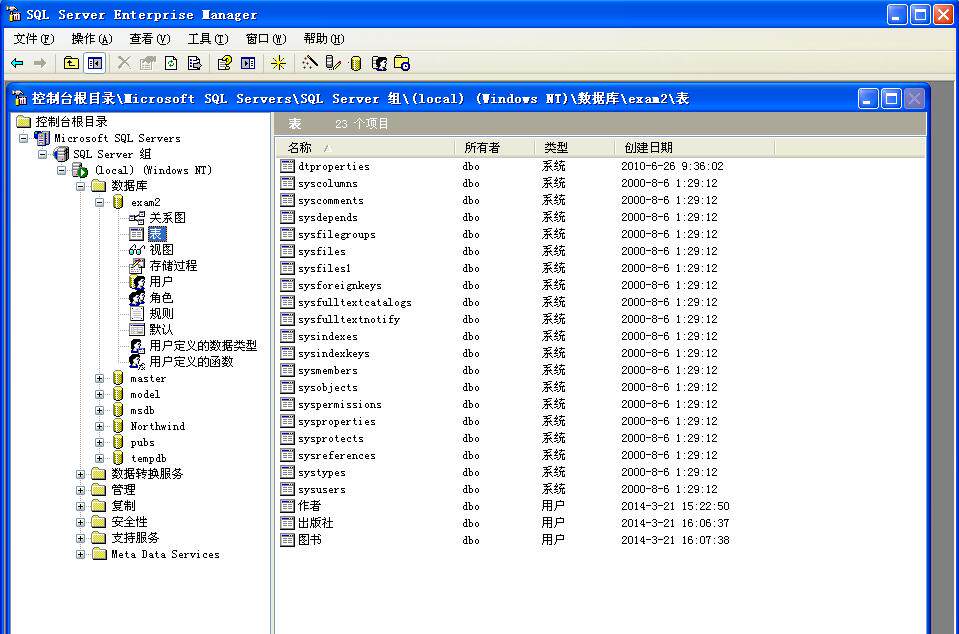Viewport: 959px width, 634px height.
Task: Expand the Northwind database node
Action: click(x=99, y=426)
